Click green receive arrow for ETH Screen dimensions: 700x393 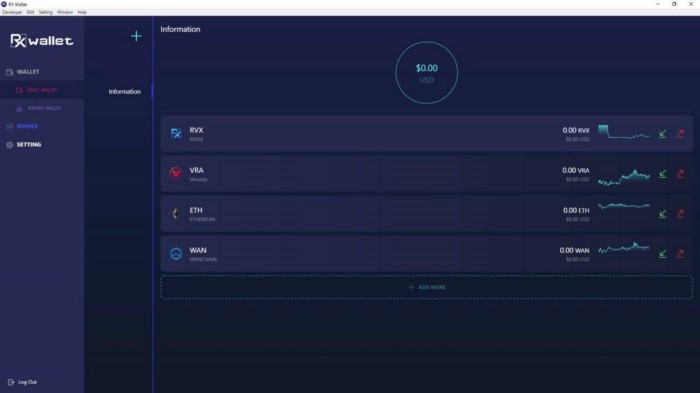(x=663, y=214)
